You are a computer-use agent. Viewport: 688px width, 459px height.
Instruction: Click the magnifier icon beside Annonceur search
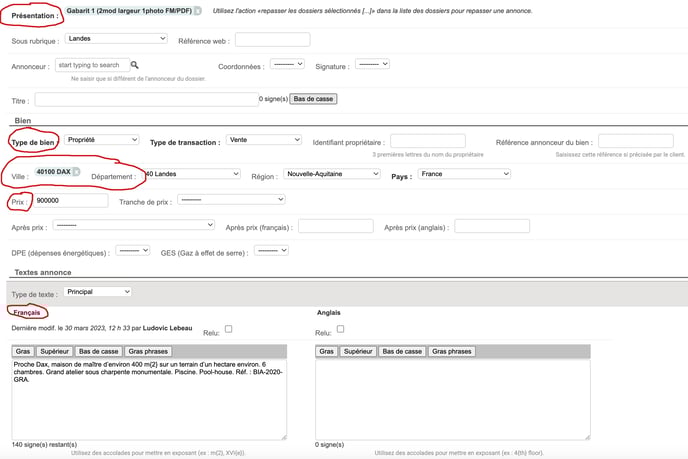[135, 66]
